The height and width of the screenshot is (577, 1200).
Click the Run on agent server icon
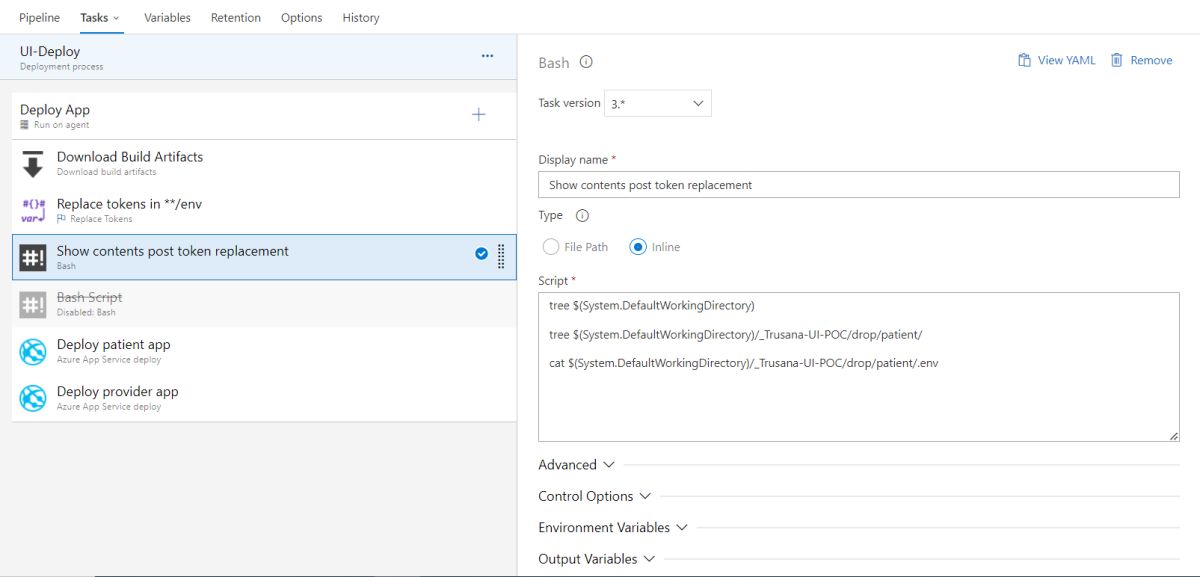click(x=25, y=125)
